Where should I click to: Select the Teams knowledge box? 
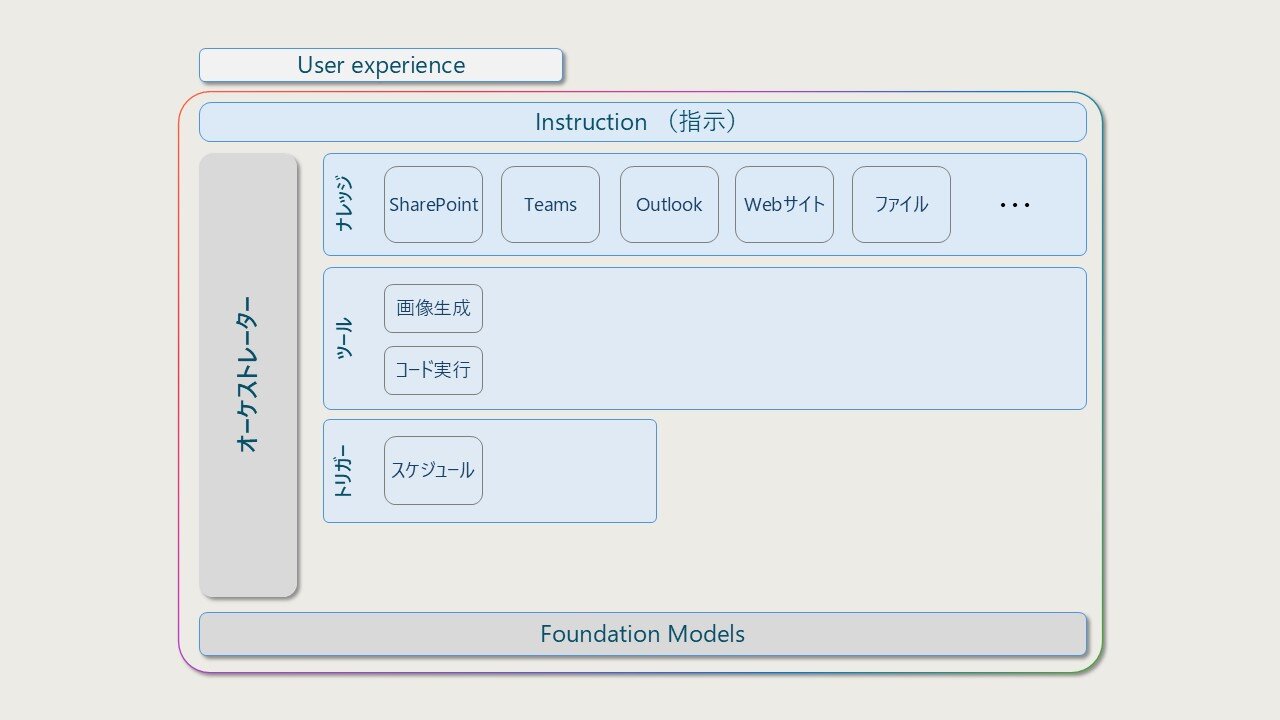pos(550,204)
